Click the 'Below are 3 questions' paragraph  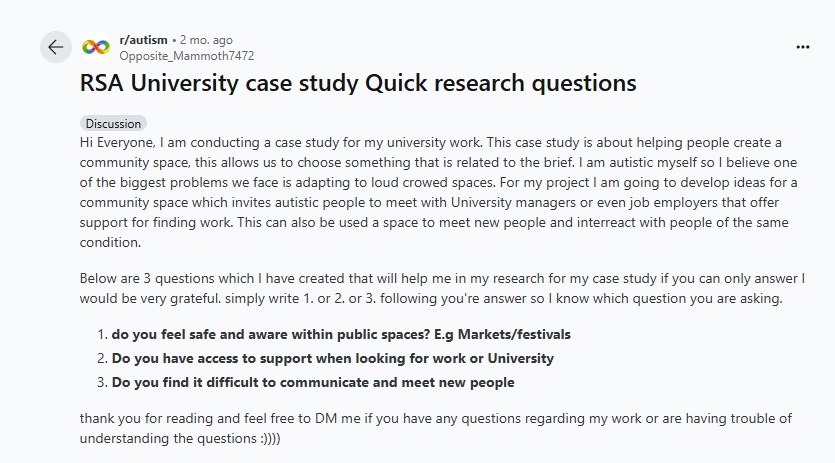click(442, 288)
